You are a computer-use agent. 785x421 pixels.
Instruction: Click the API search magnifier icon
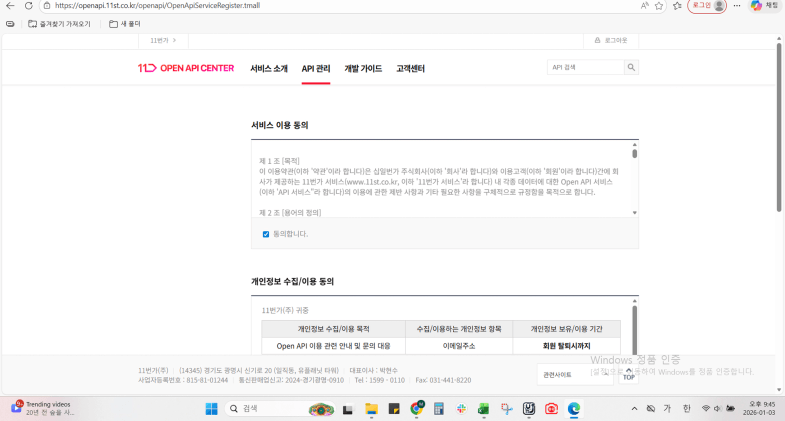point(631,67)
